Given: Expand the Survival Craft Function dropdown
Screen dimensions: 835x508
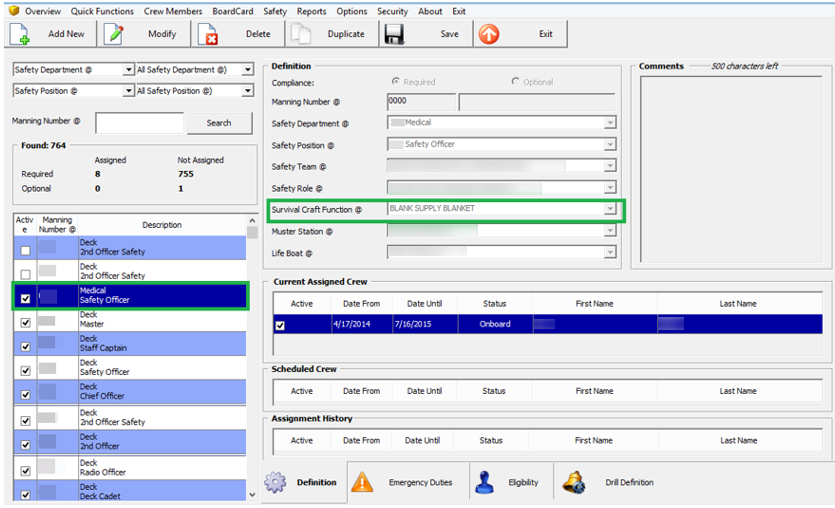Looking at the screenshot, I should pyautogui.click(x=610, y=209).
